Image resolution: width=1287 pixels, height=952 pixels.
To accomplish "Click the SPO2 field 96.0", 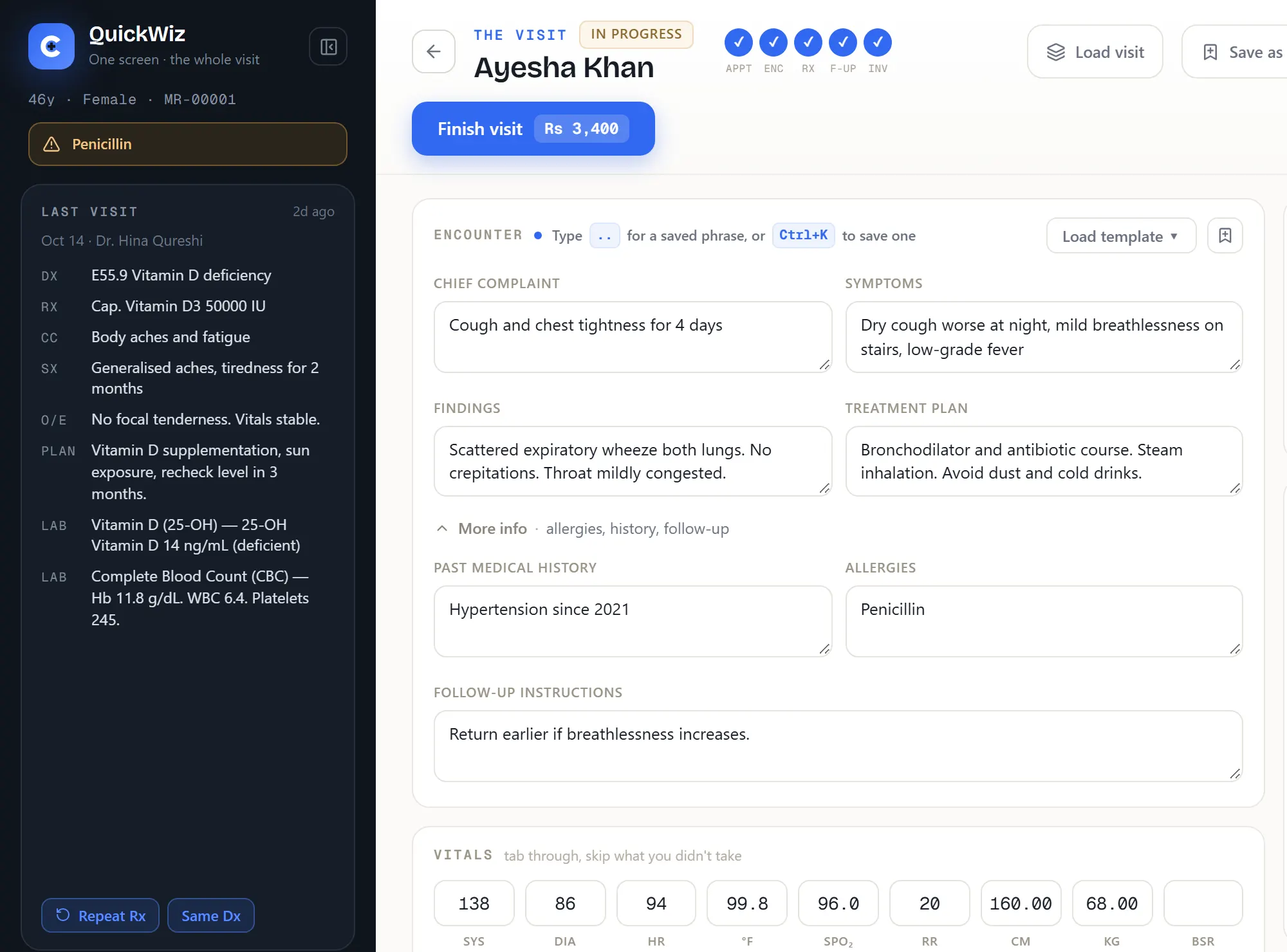I will click(x=838, y=903).
